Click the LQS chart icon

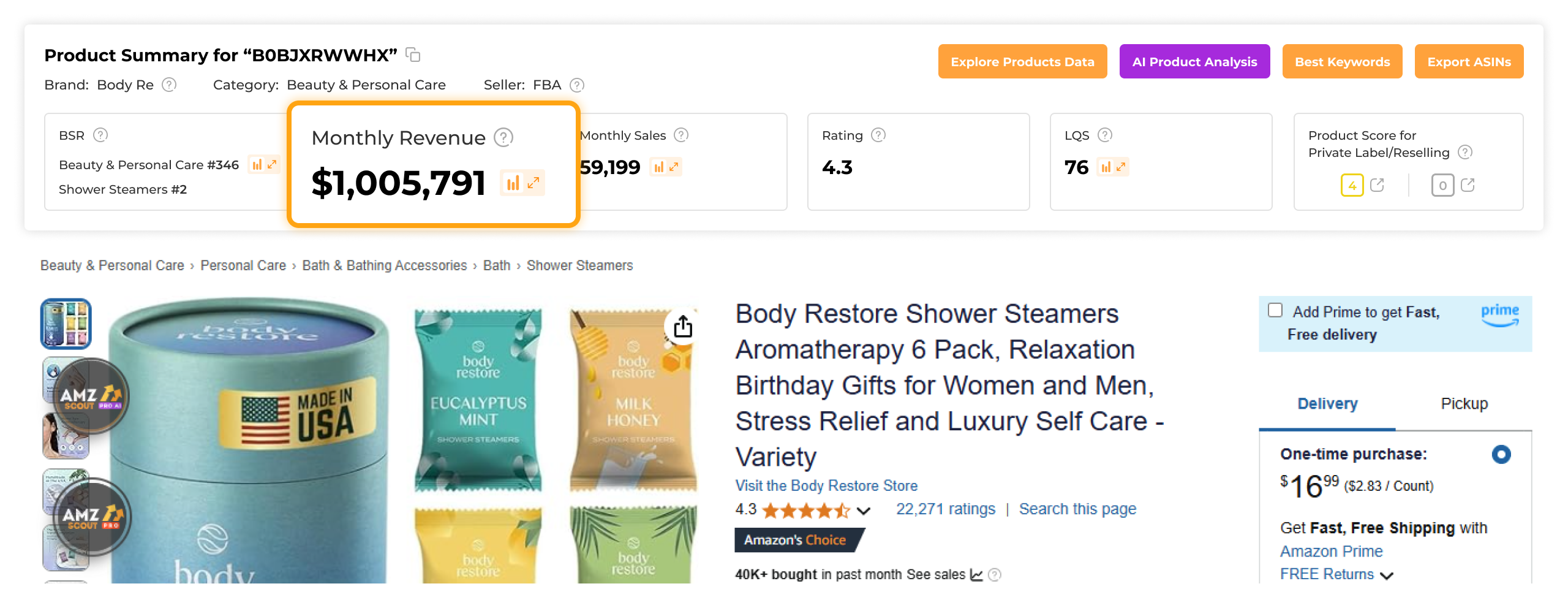(x=1106, y=166)
